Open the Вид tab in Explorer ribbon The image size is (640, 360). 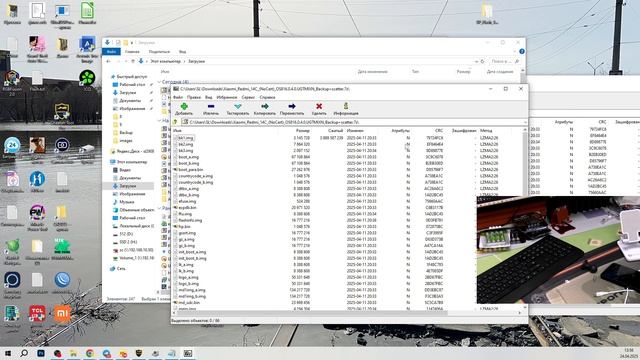click(x=182, y=51)
